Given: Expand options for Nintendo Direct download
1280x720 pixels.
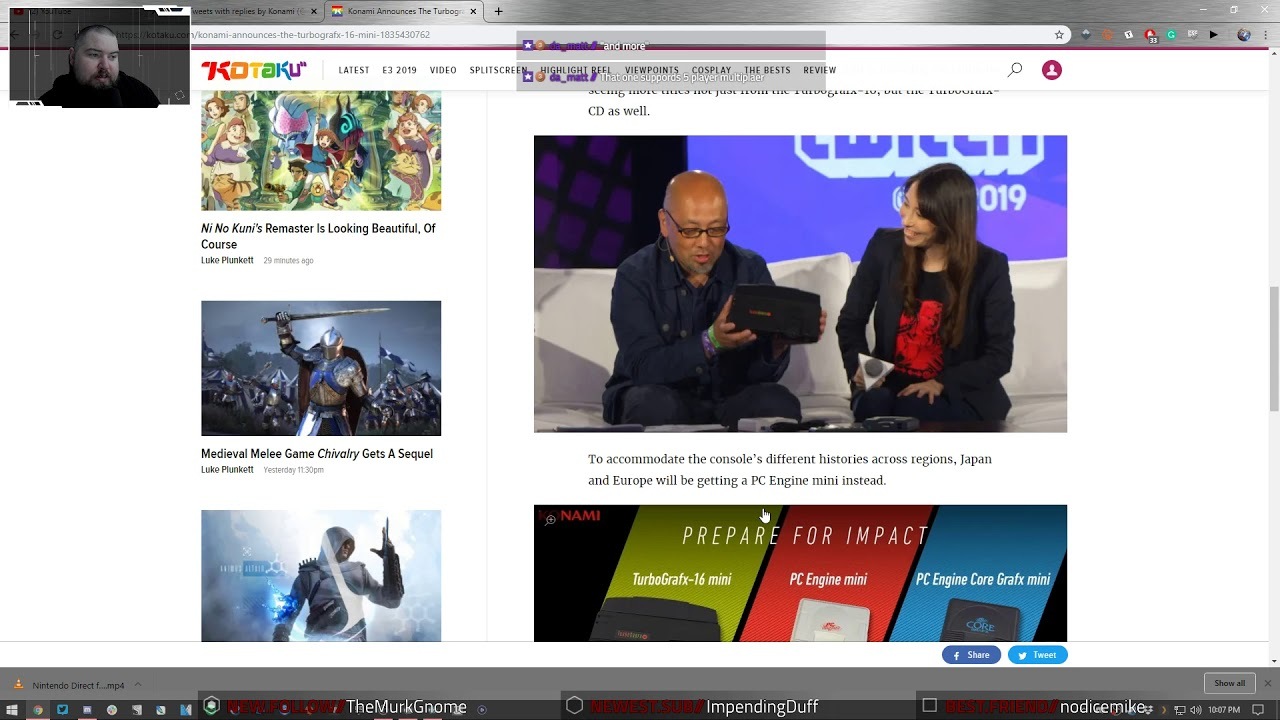Looking at the screenshot, I should pyautogui.click(x=138, y=685).
